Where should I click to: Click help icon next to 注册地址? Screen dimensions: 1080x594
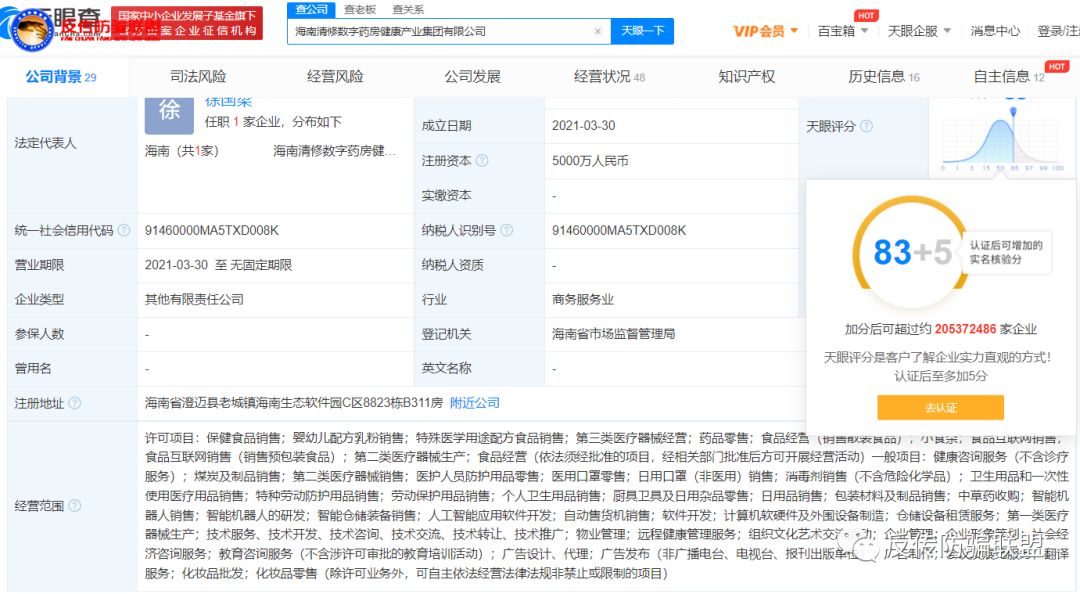[74, 403]
